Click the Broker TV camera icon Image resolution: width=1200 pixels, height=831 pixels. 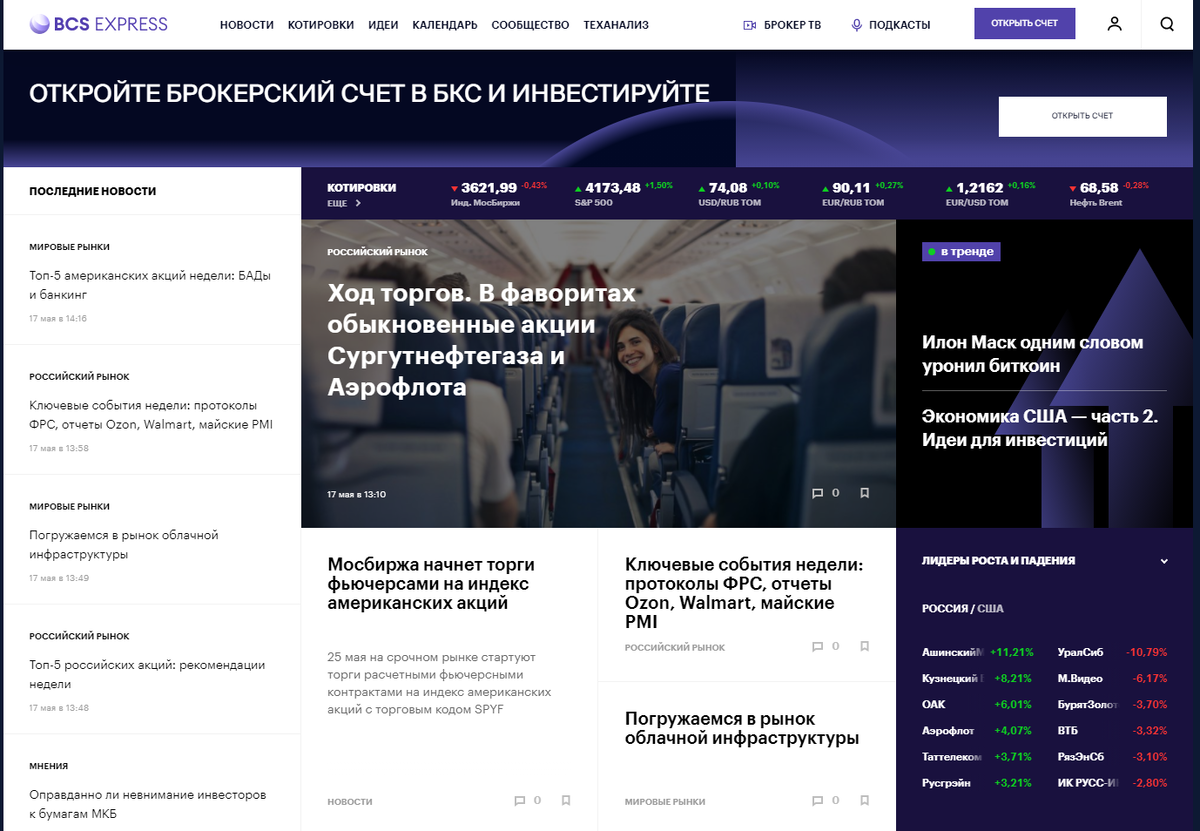point(749,25)
